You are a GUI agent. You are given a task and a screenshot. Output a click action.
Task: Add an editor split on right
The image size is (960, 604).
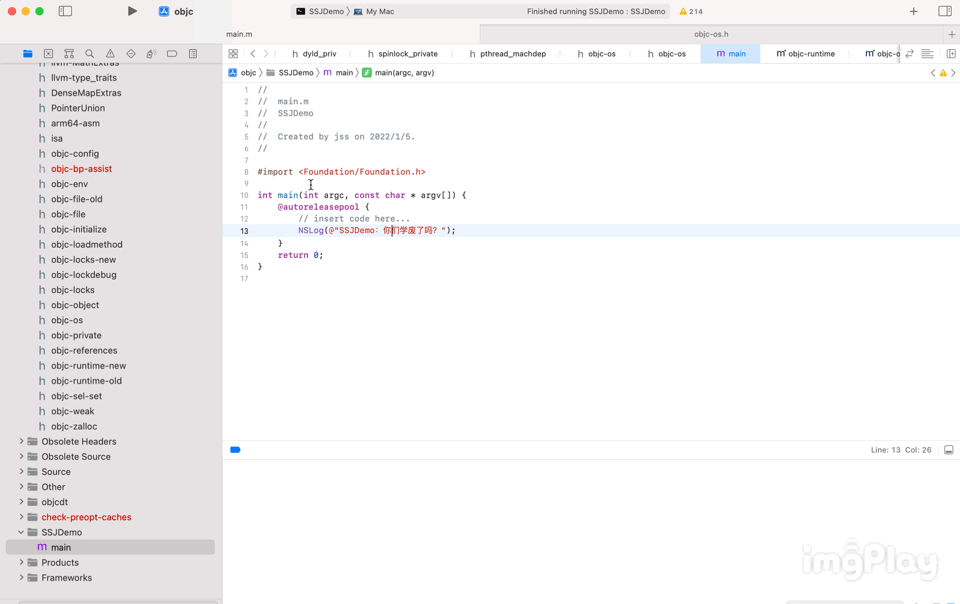[951, 54]
